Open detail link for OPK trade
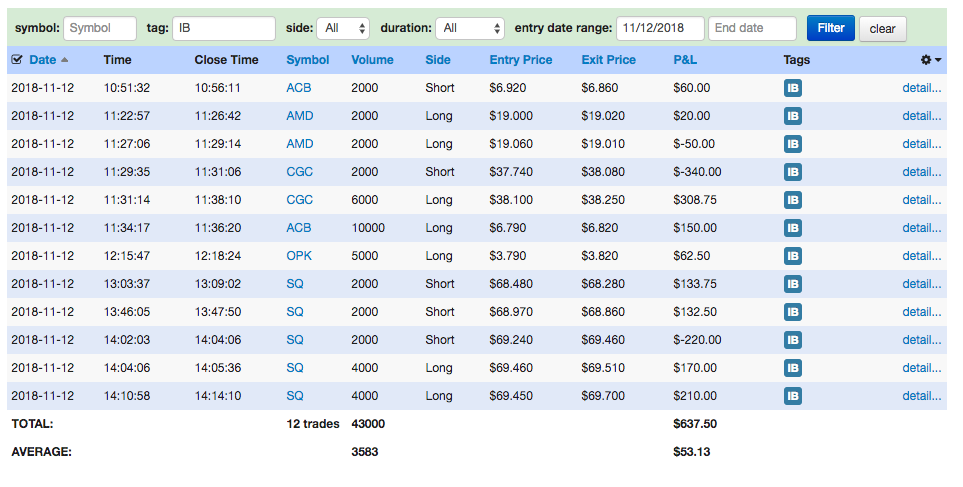 [x=921, y=256]
